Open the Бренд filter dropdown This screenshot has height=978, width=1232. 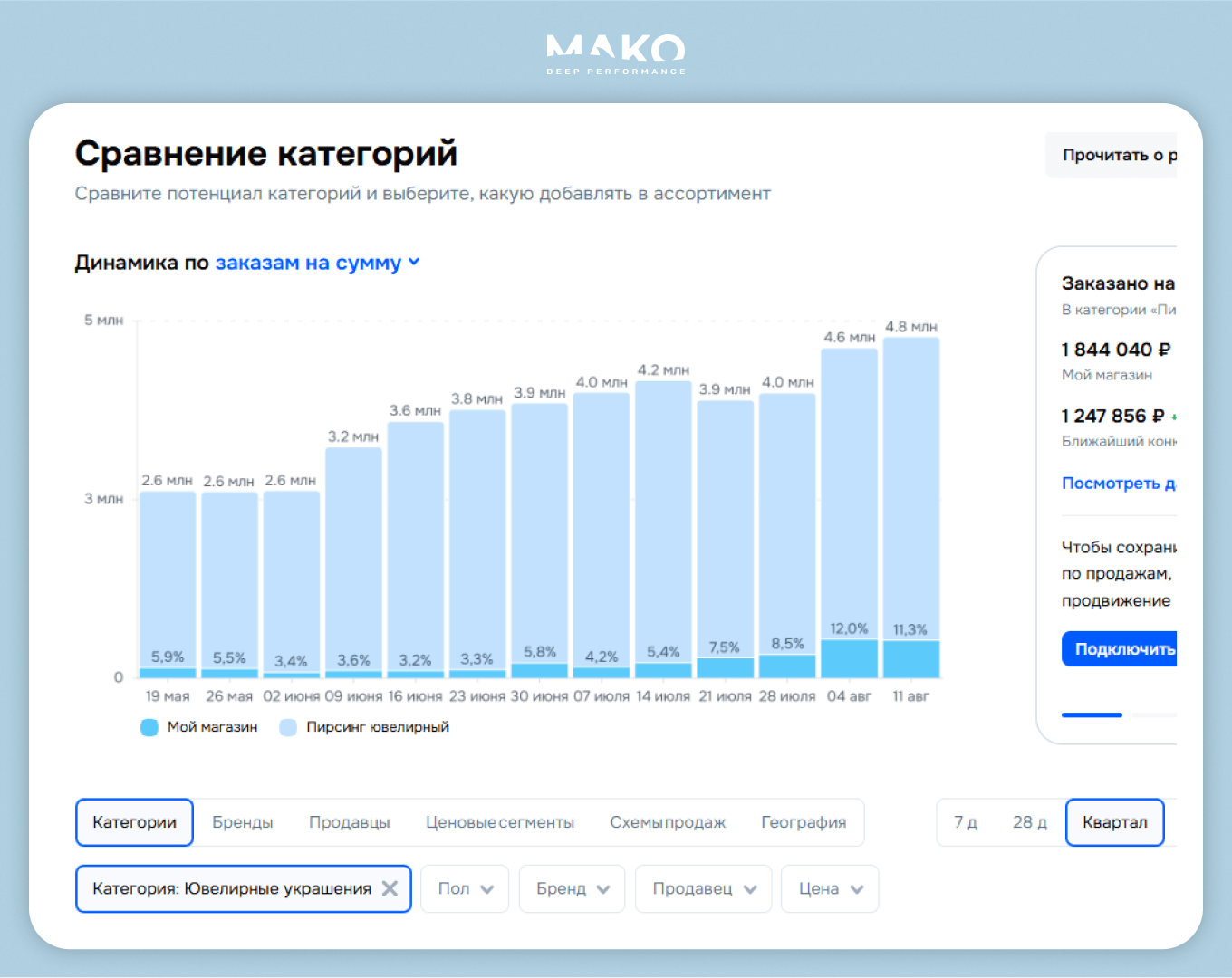tap(572, 888)
